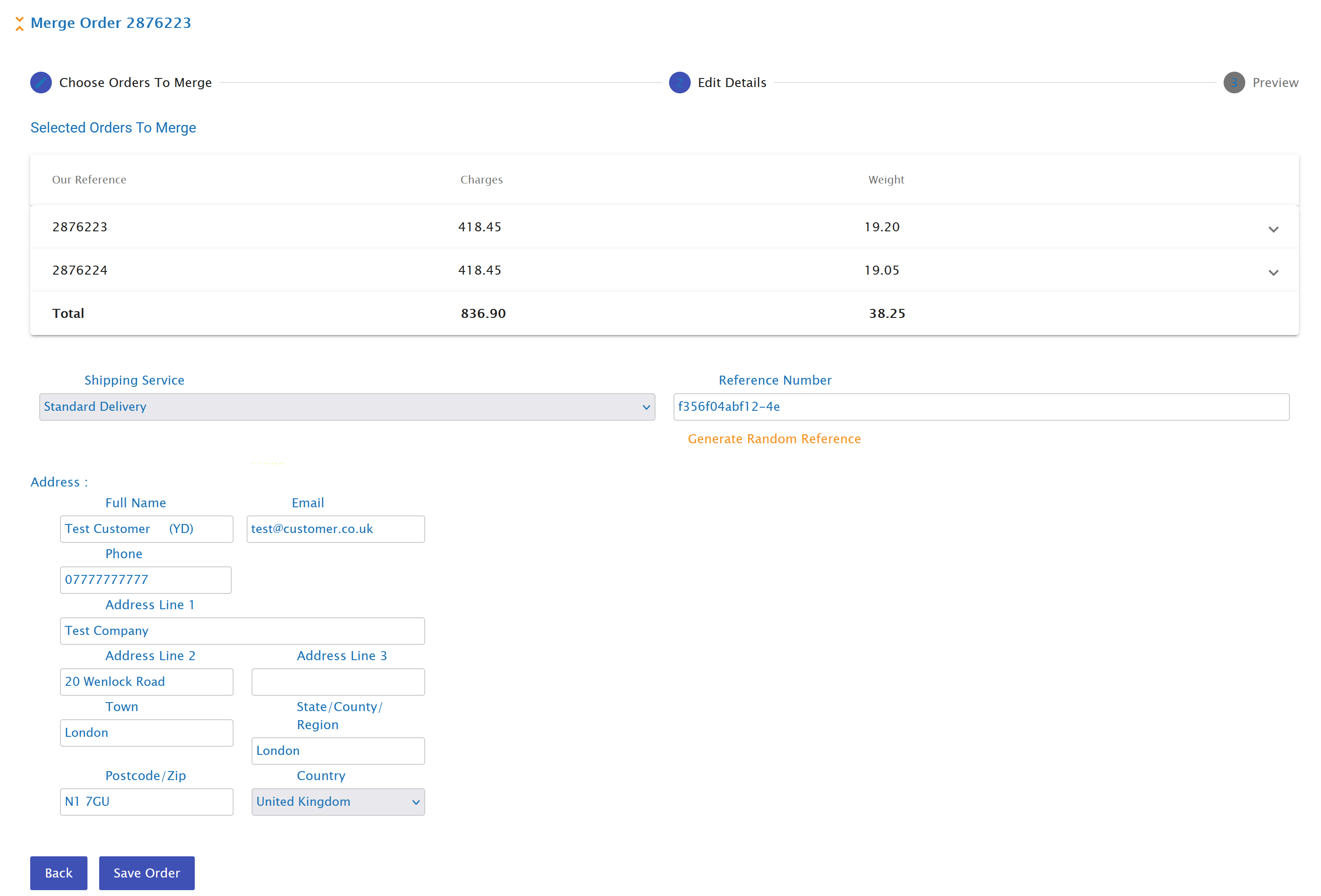Select the Address Line 1 field
This screenshot has height=896, width=1321.
(x=242, y=630)
